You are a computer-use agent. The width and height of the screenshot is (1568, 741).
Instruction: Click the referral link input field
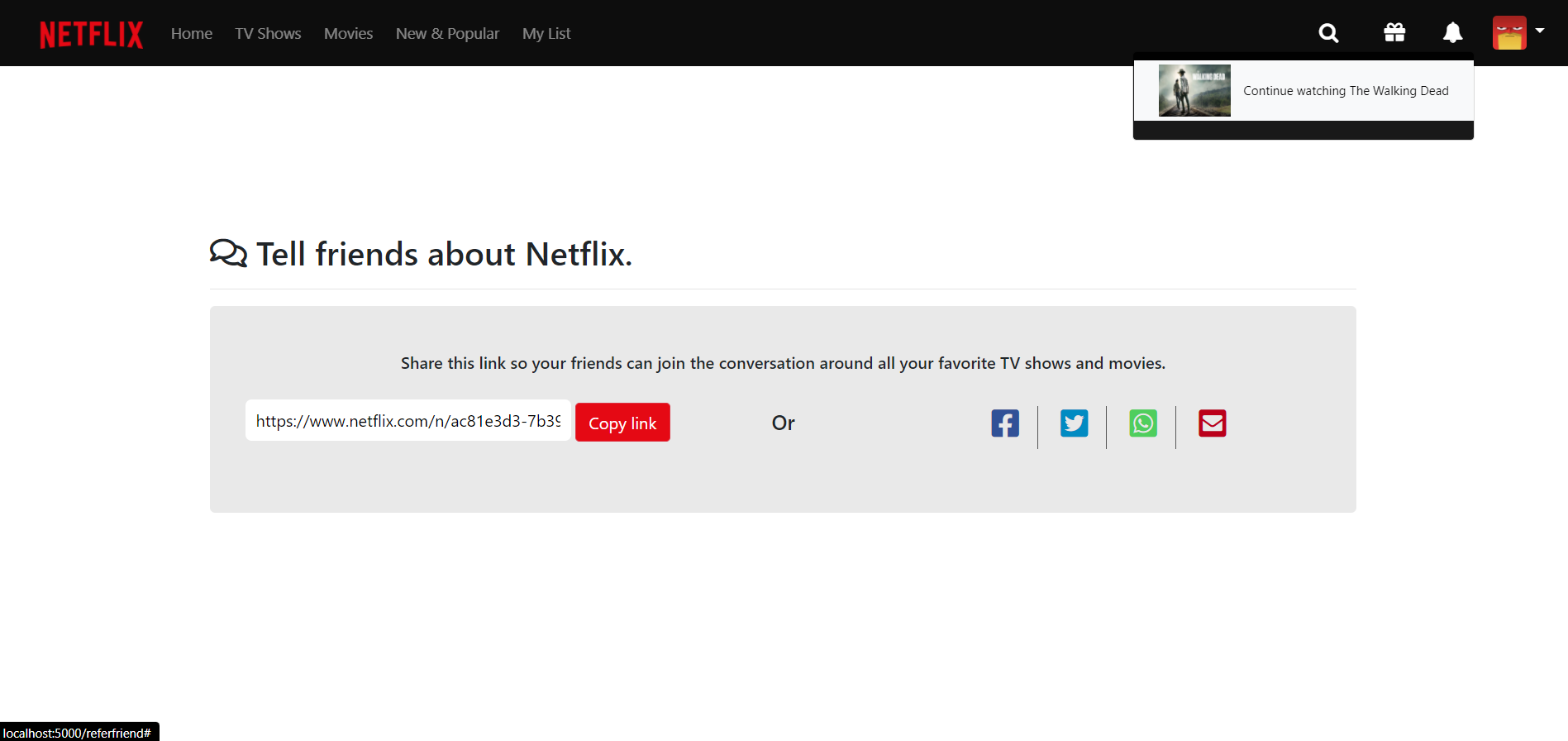click(408, 421)
